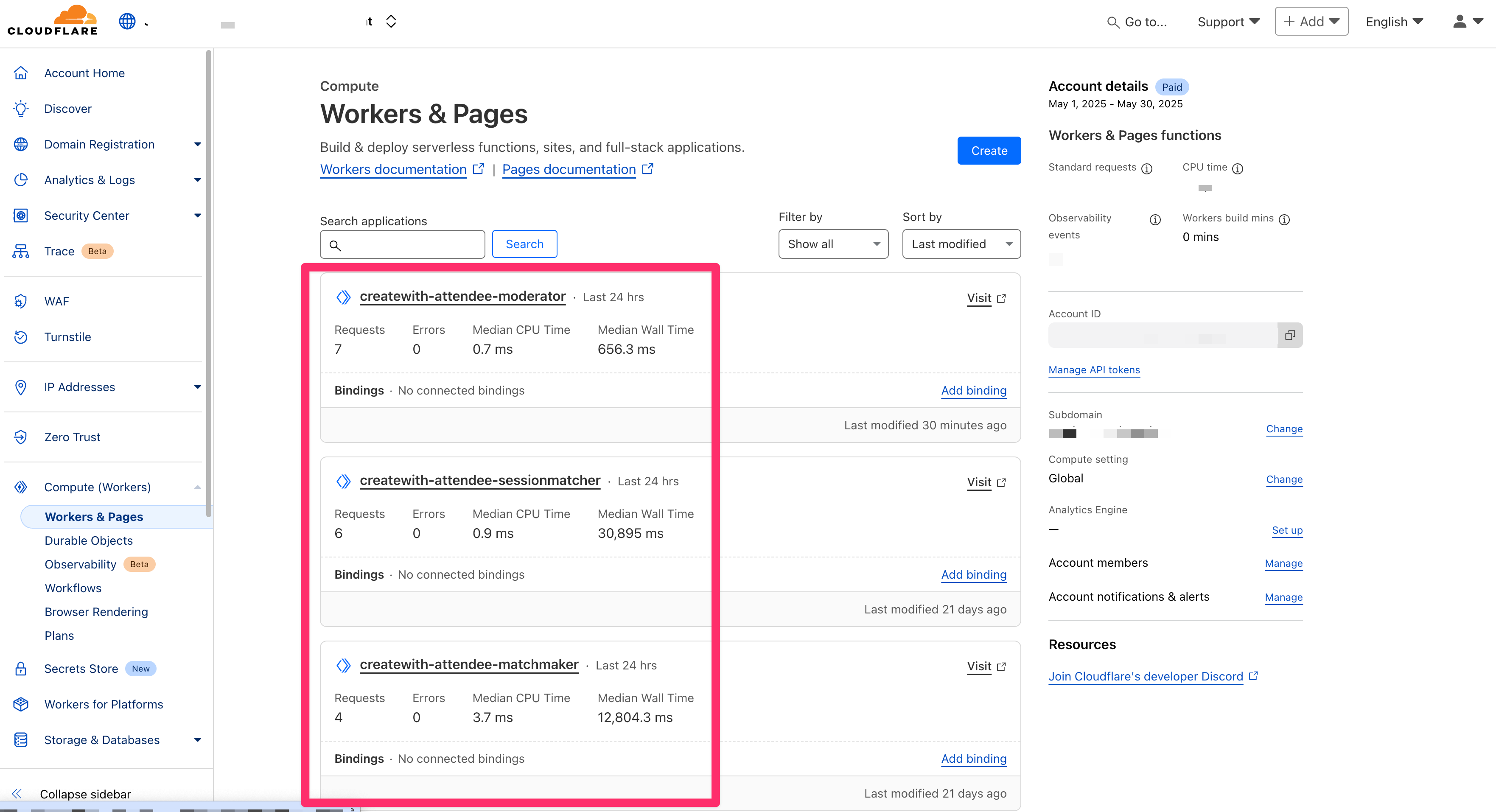Open createwith-attendee-sessionmatcher worker

480,480
